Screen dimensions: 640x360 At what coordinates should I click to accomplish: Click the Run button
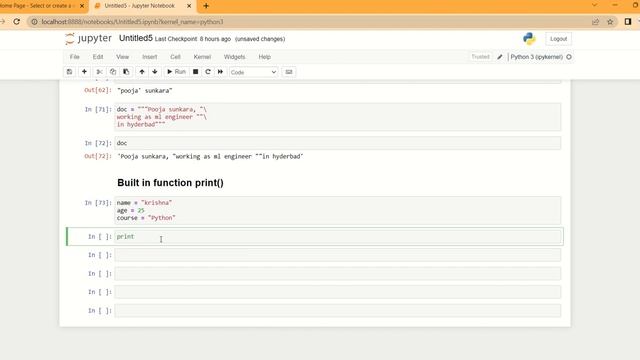176,72
